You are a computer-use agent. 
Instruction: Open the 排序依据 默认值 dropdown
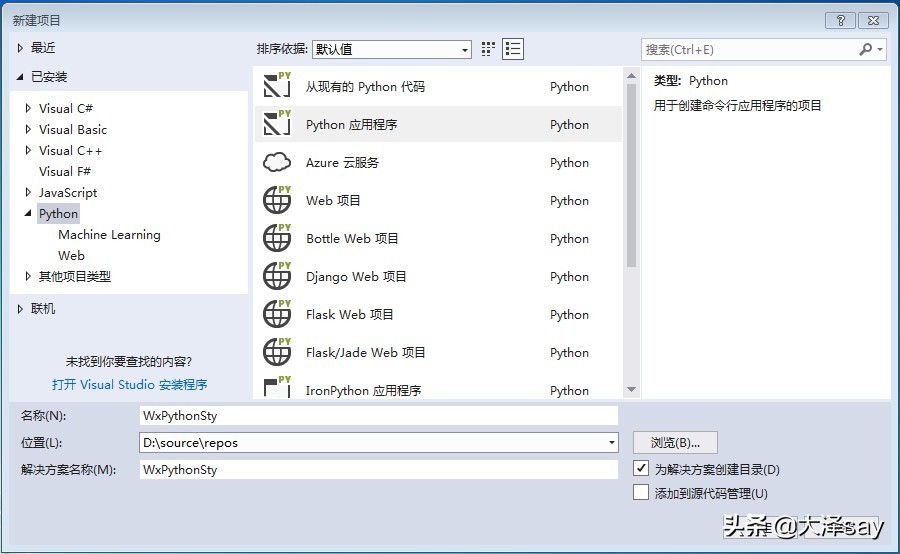[392, 49]
